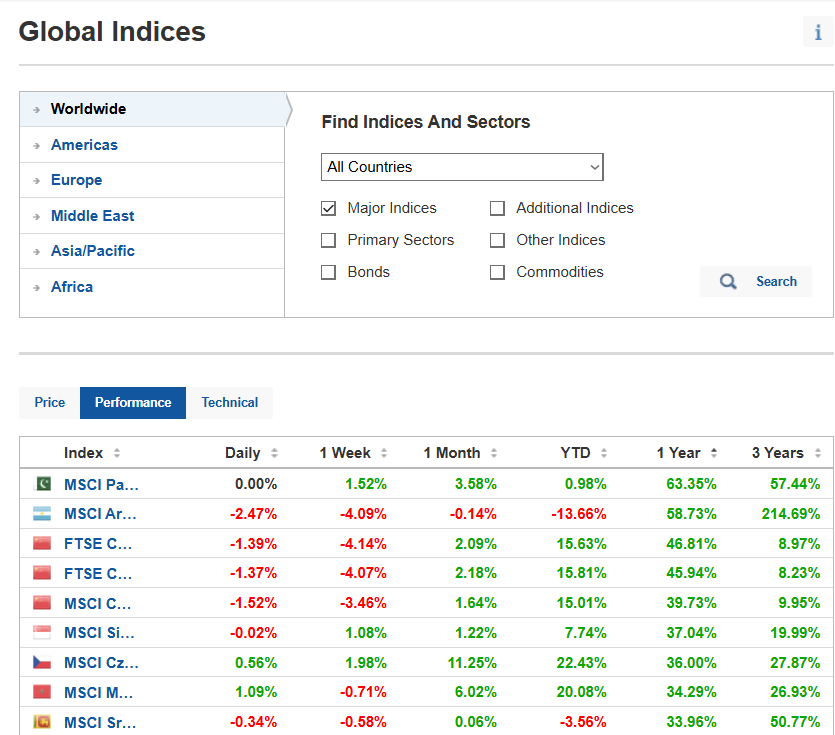Click the info icon beside Global Indices
Screen dimensions: 835x735
pyautogui.click(x=818, y=32)
